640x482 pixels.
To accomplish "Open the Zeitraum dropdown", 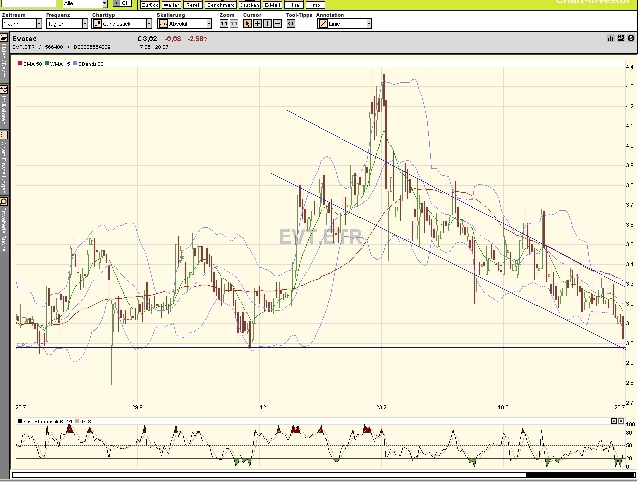I will coord(22,24).
